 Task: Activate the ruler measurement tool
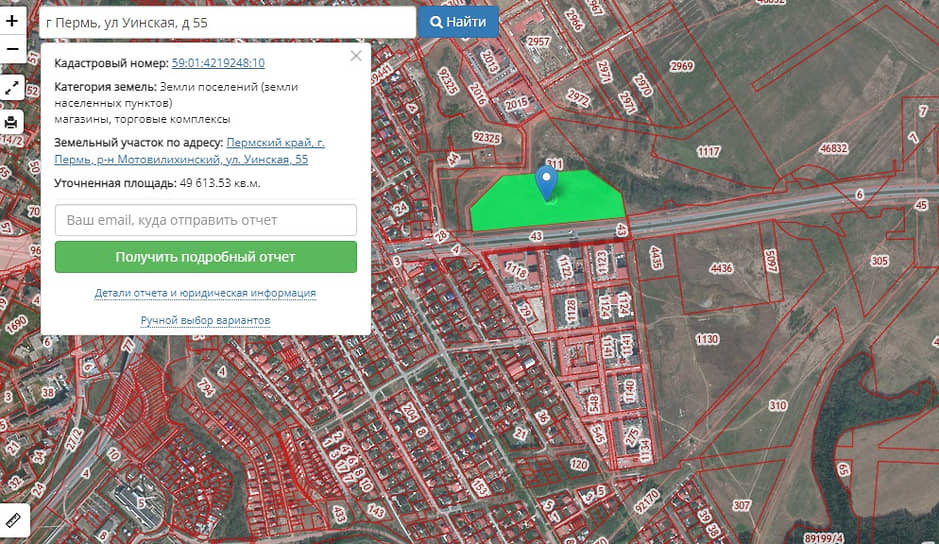pos(13,520)
